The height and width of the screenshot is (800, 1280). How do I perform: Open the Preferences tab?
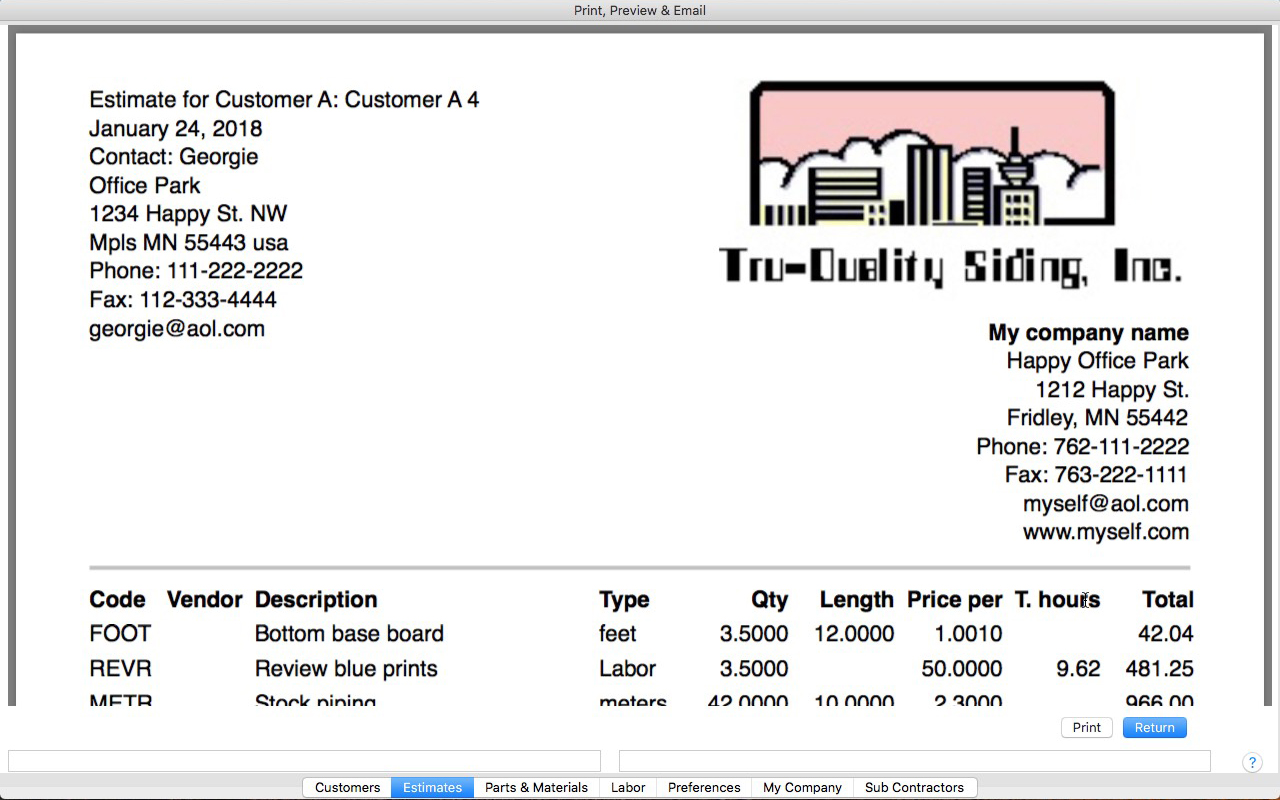(x=704, y=788)
